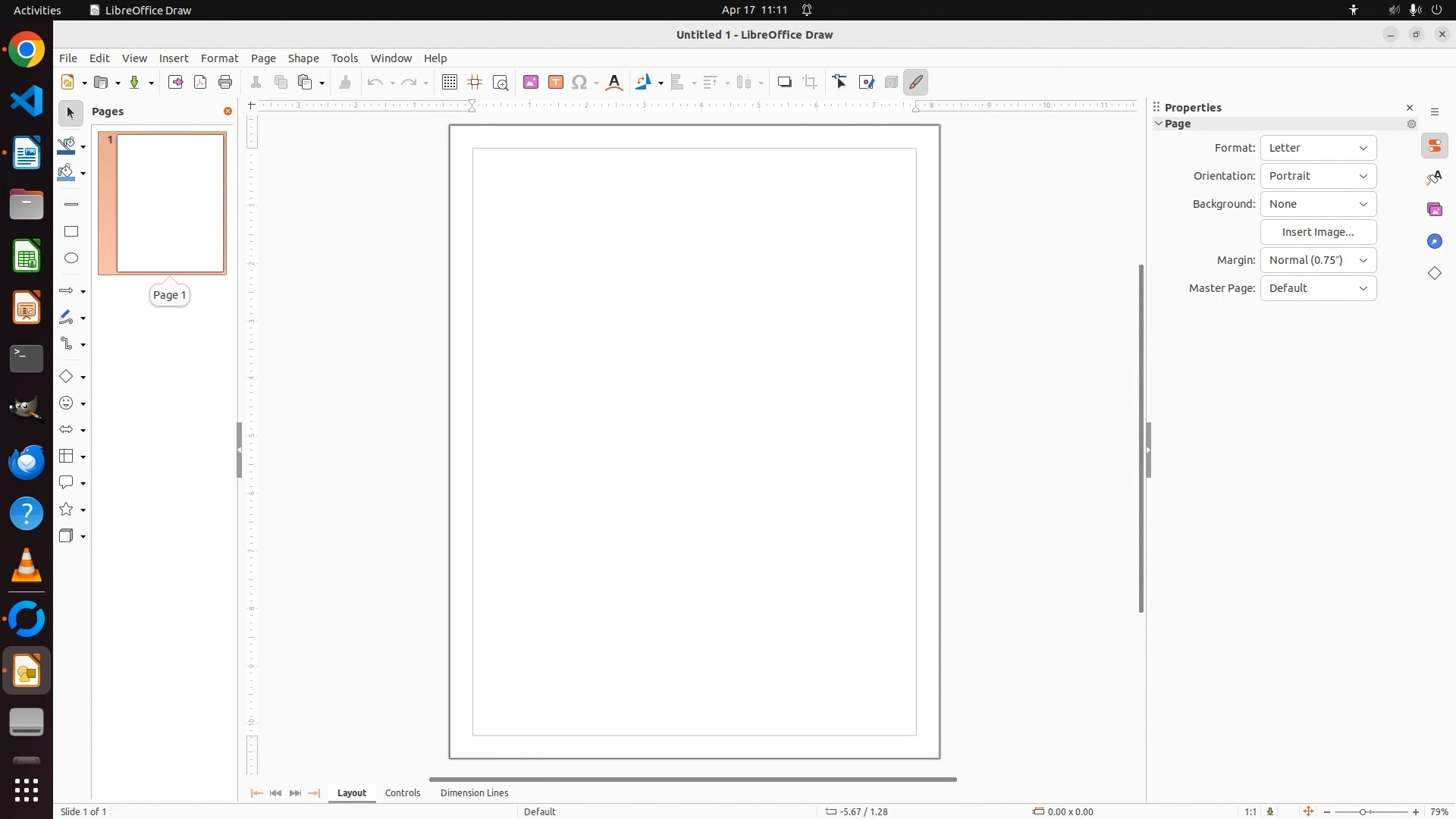This screenshot has width=1456, height=819.
Task: Toggle Helplines While Moving button
Action: (475, 83)
